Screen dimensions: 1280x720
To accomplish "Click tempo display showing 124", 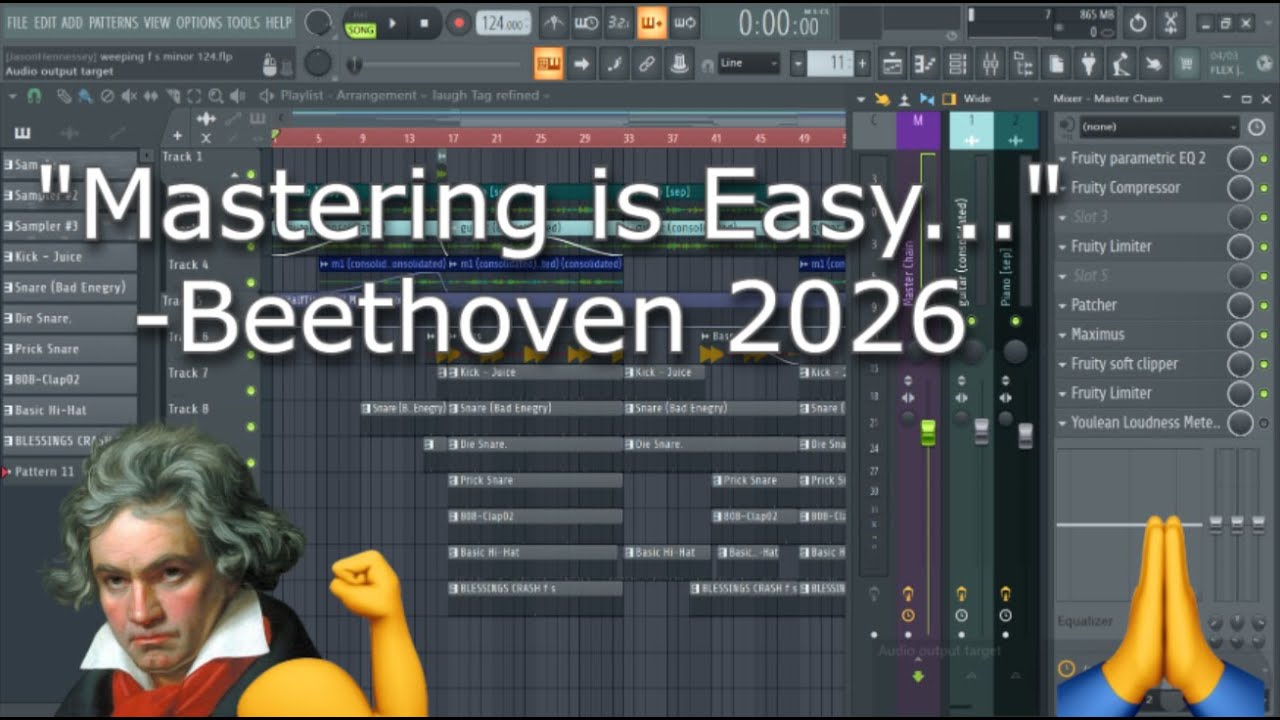I will tap(503, 23).
